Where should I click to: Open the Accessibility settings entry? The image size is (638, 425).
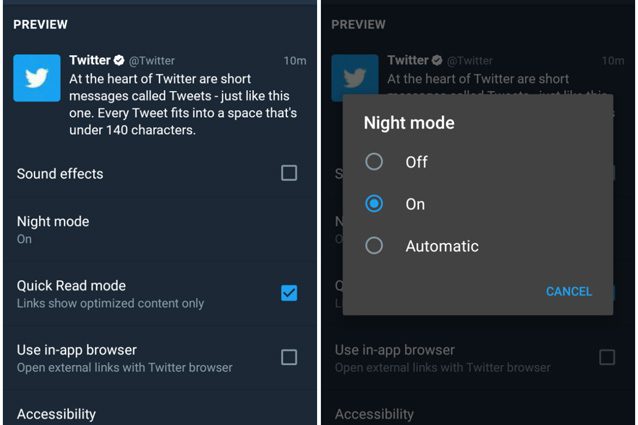tap(57, 414)
